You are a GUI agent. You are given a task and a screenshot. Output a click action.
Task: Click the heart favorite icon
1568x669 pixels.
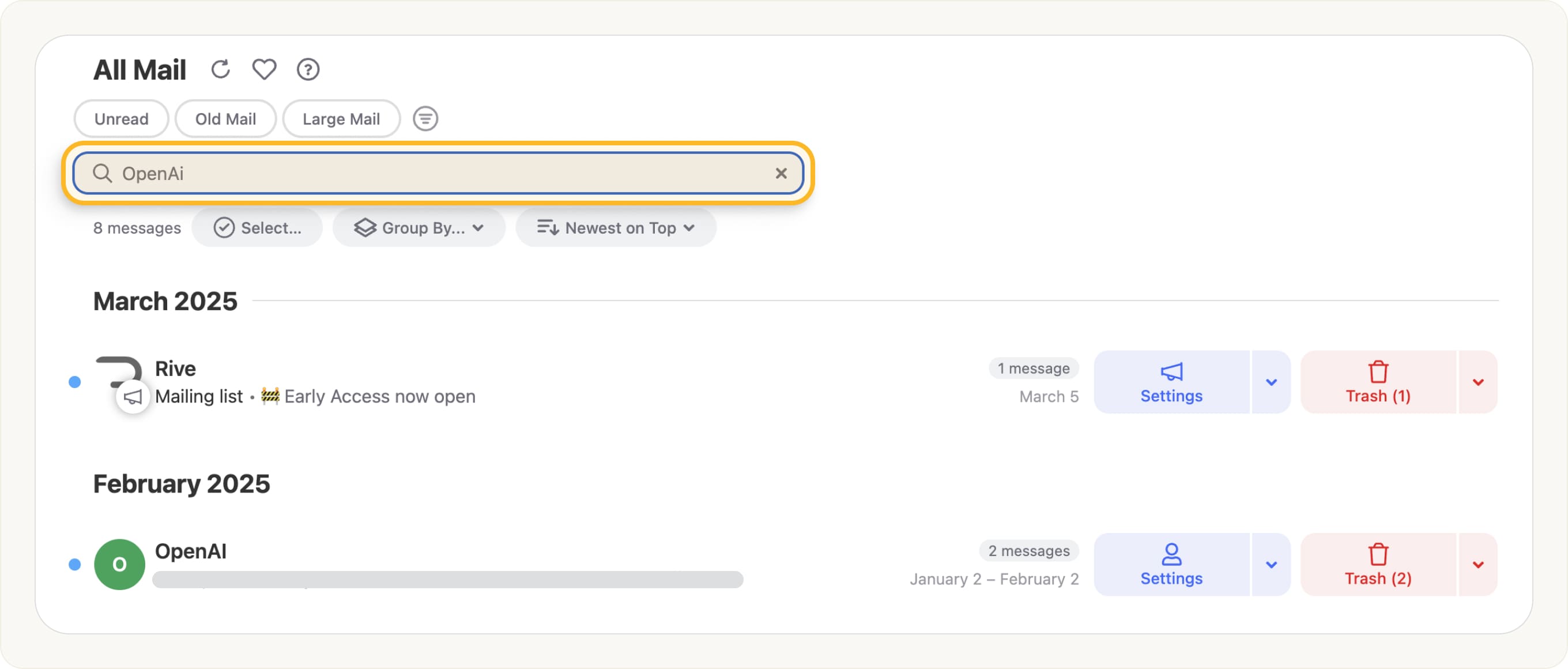[x=264, y=69]
